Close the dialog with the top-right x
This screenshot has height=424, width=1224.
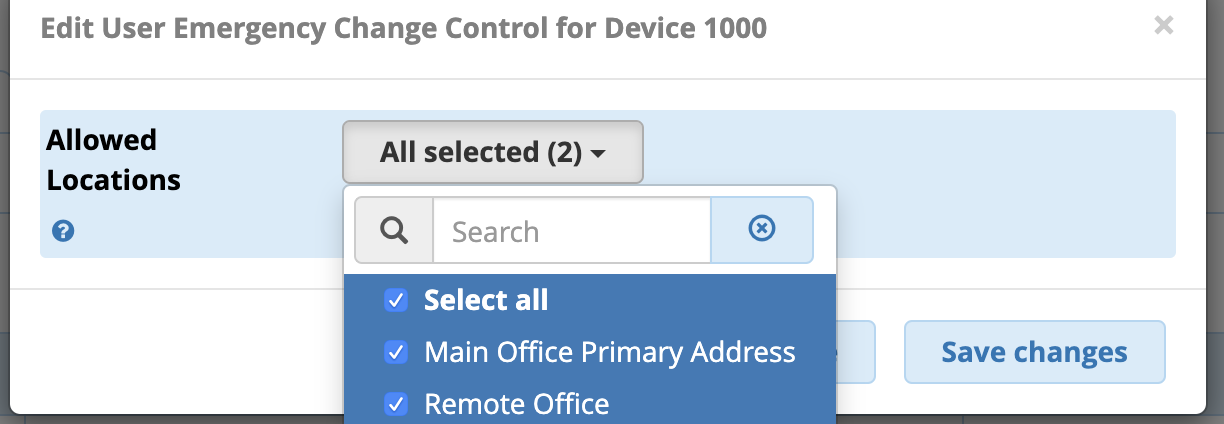click(1163, 26)
